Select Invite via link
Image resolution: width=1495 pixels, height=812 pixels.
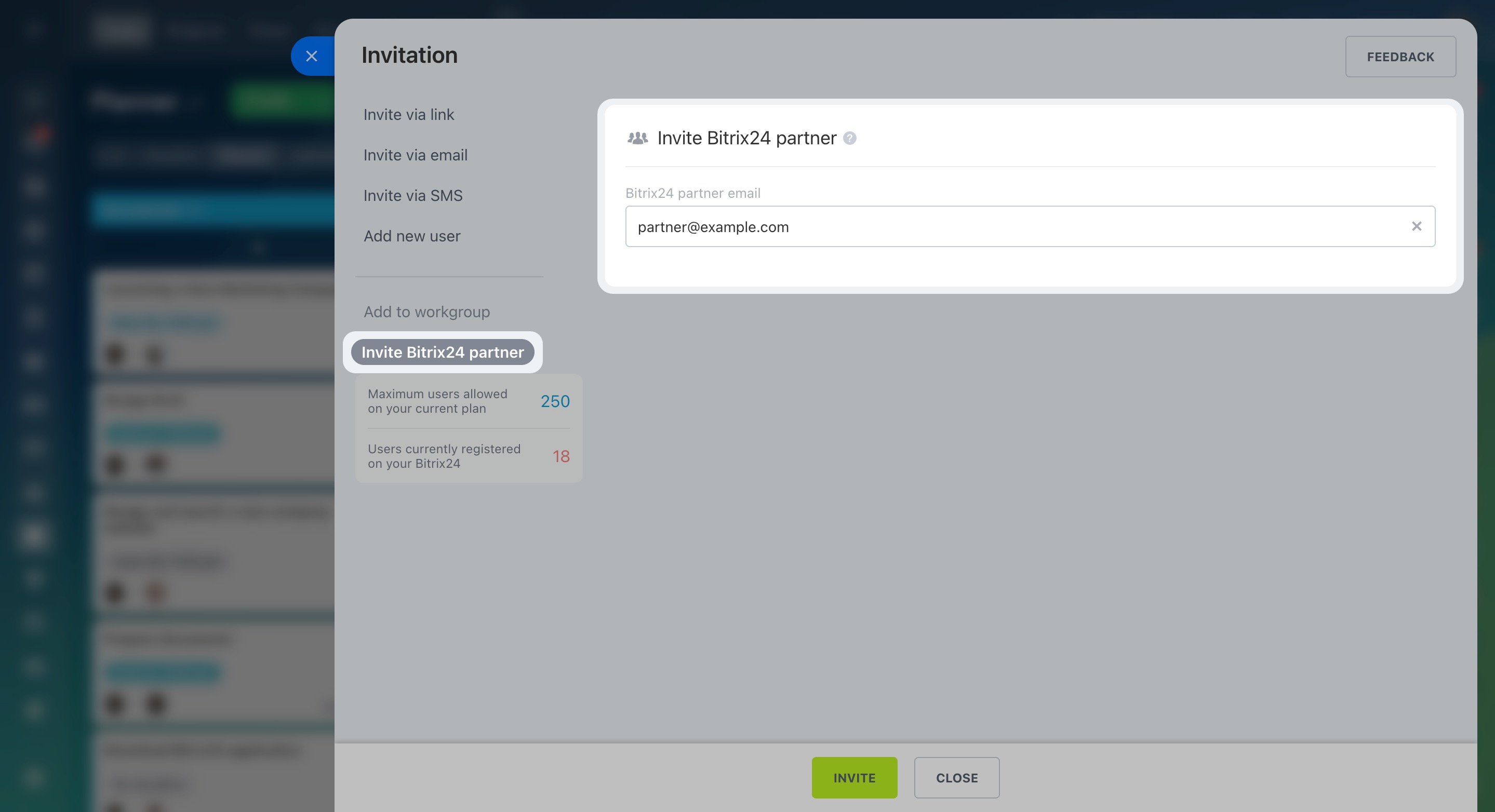click(x=409, y=115)
